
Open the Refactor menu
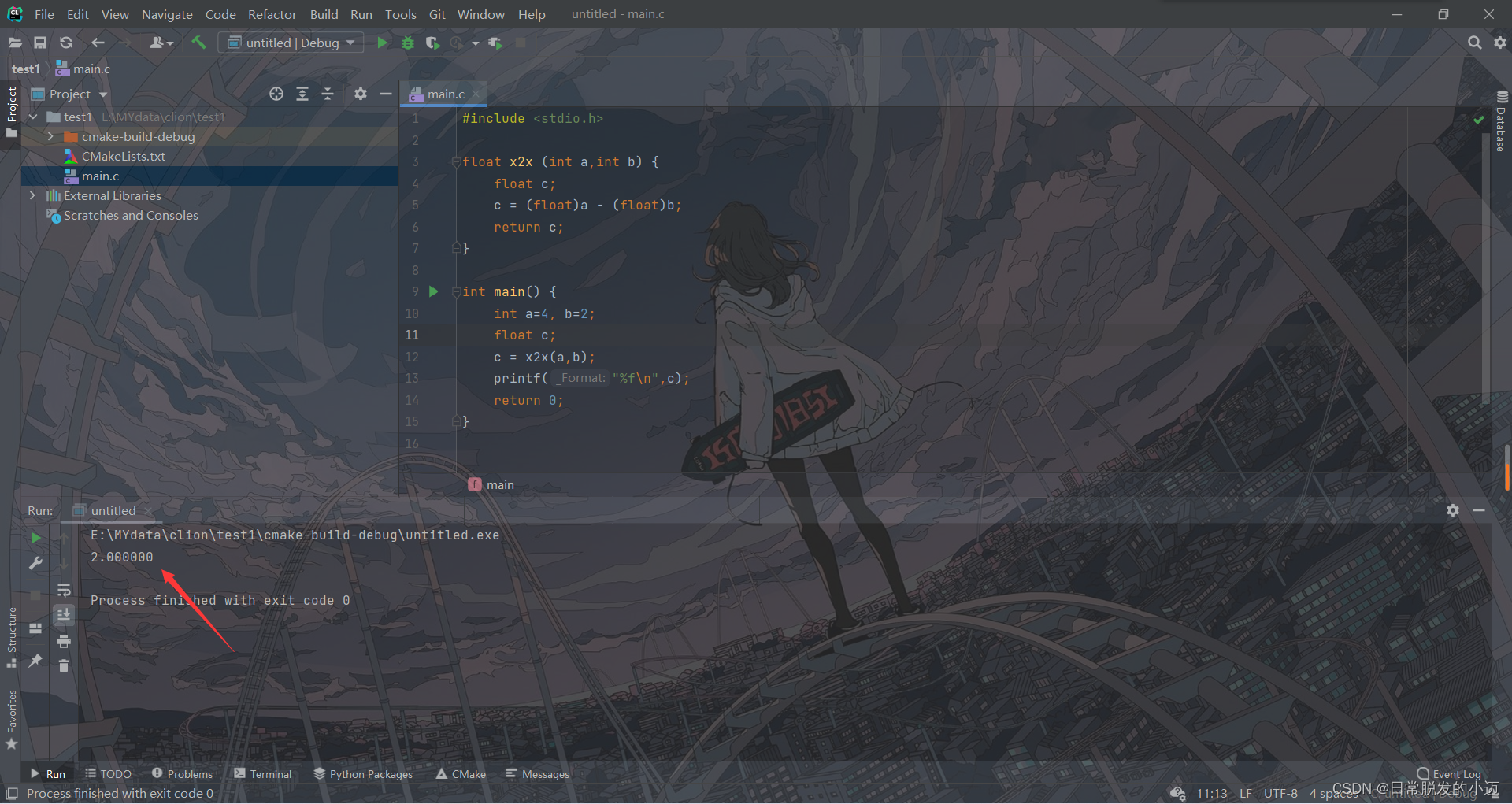click(x=272, y=14)
